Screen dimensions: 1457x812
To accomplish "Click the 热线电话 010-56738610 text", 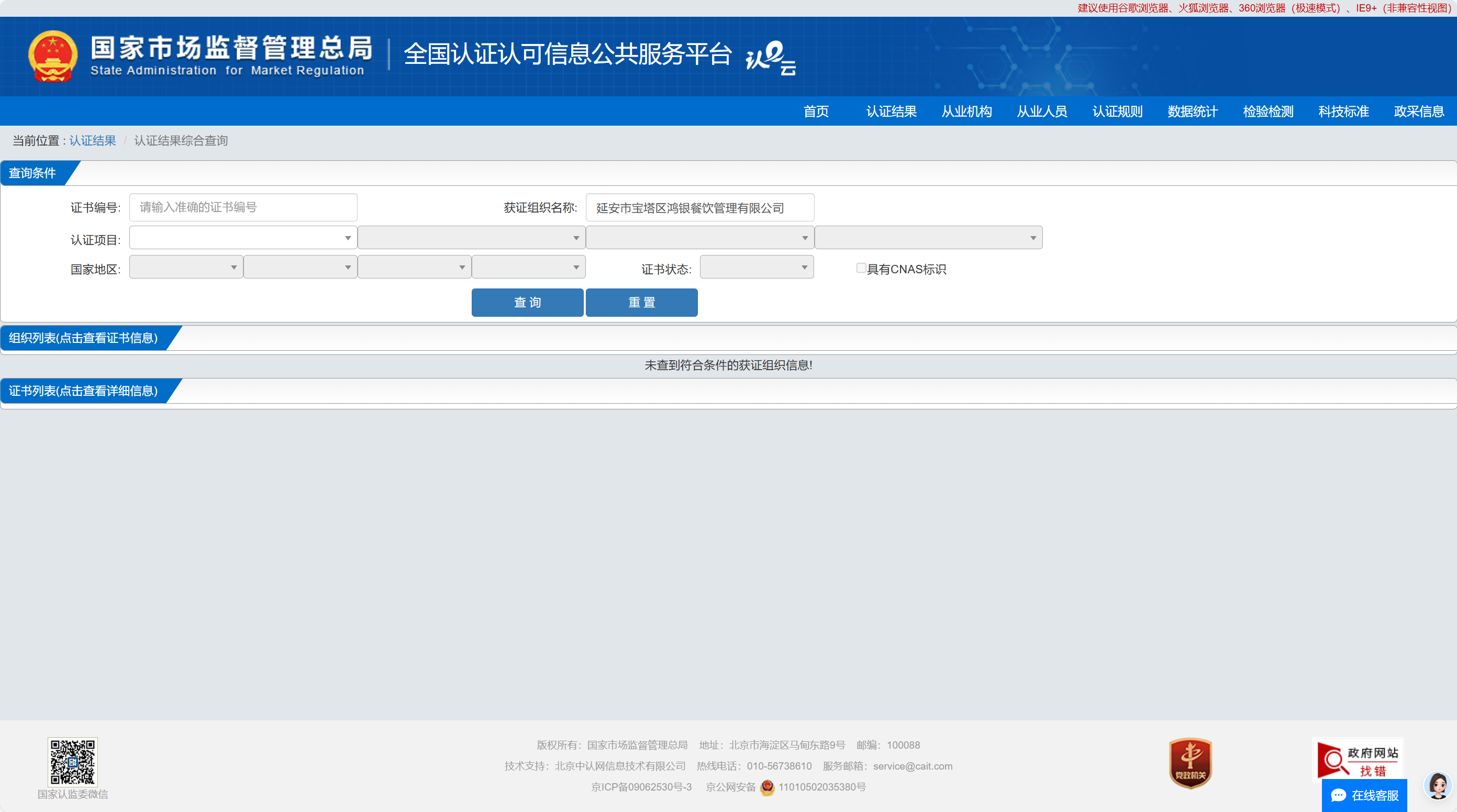I will pyautogui.click(x=754, y=766).
